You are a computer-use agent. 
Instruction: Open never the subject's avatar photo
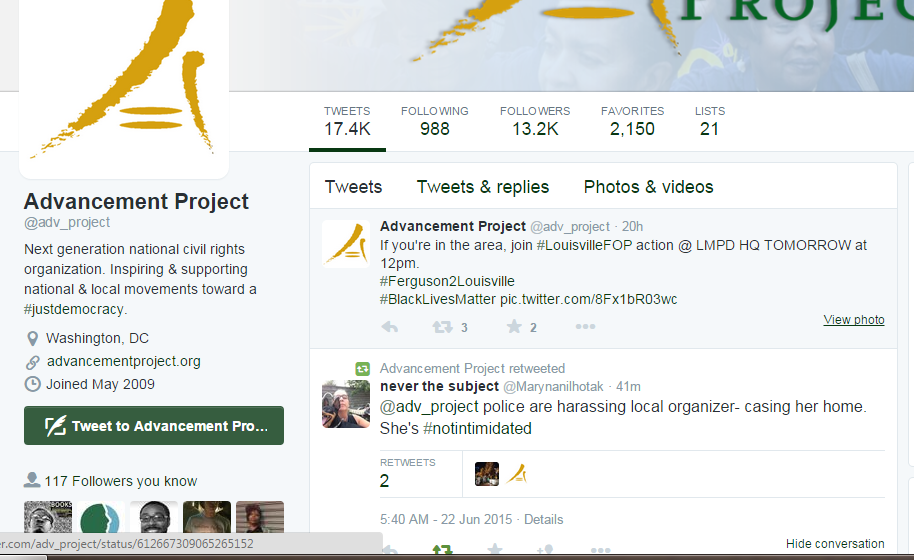pyautogui.click(x=346, y=404)
